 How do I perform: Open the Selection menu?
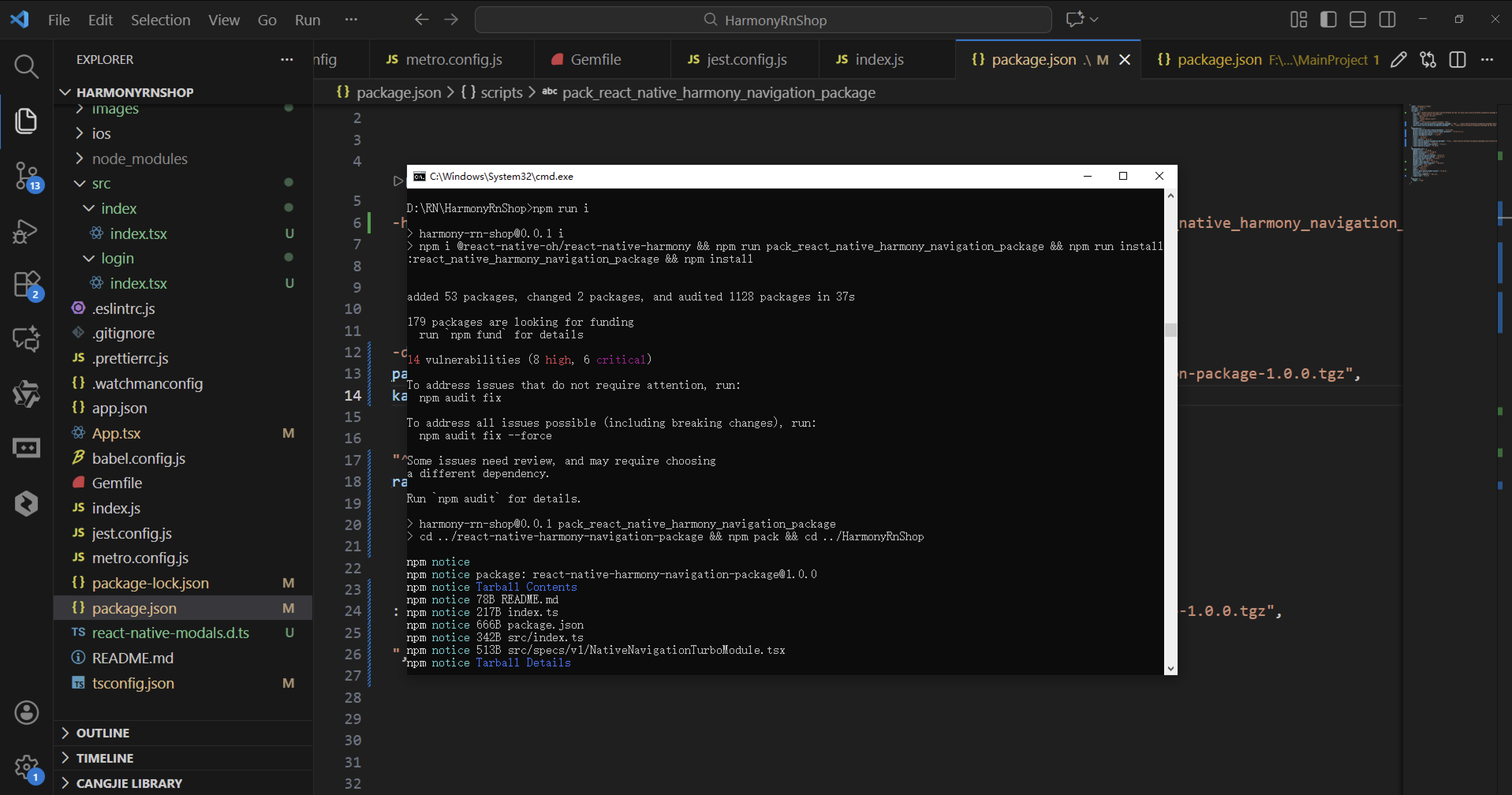point(160,20)
